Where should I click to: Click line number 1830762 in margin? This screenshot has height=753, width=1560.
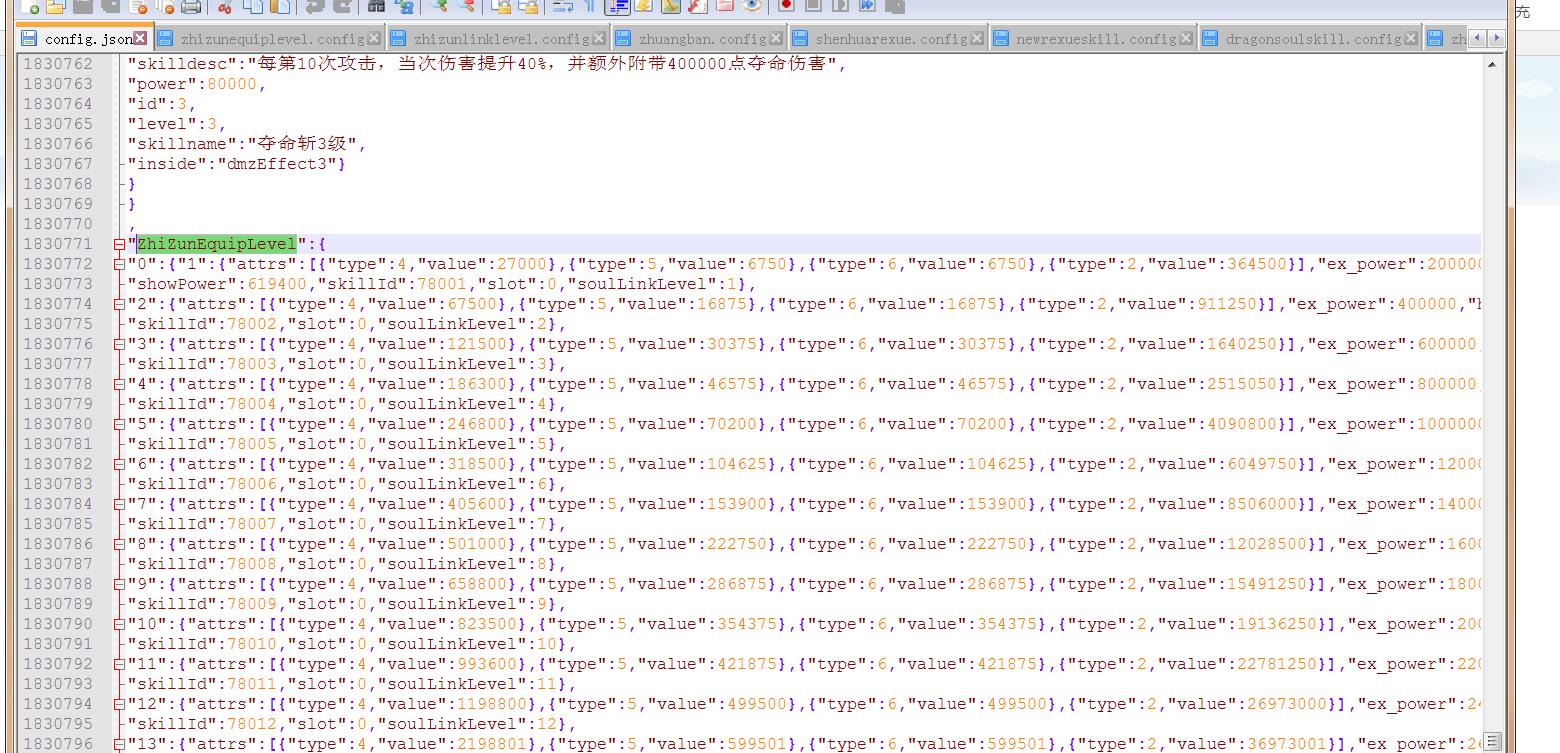[57, 64]
